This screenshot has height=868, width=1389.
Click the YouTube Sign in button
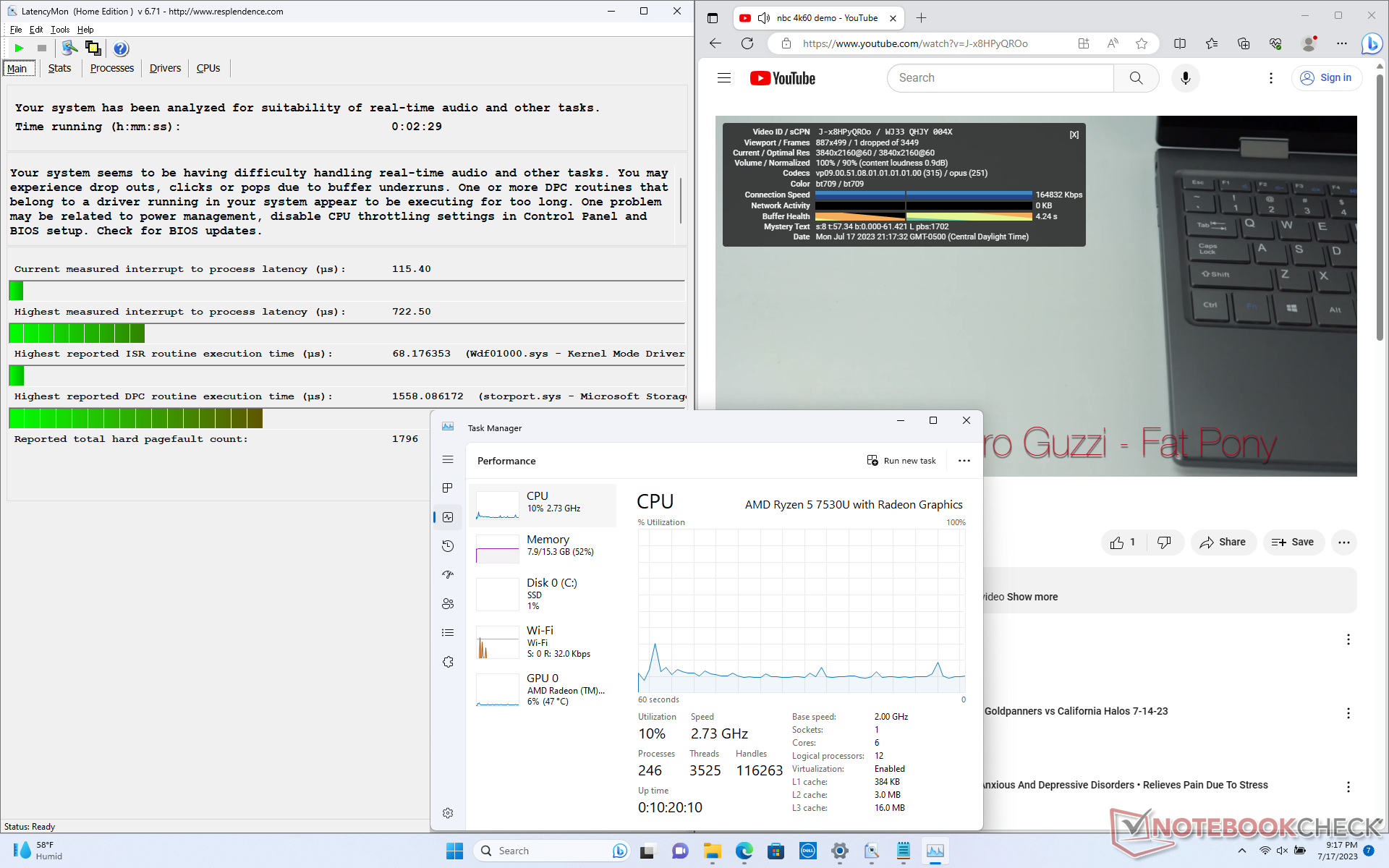coord(1326,78)
